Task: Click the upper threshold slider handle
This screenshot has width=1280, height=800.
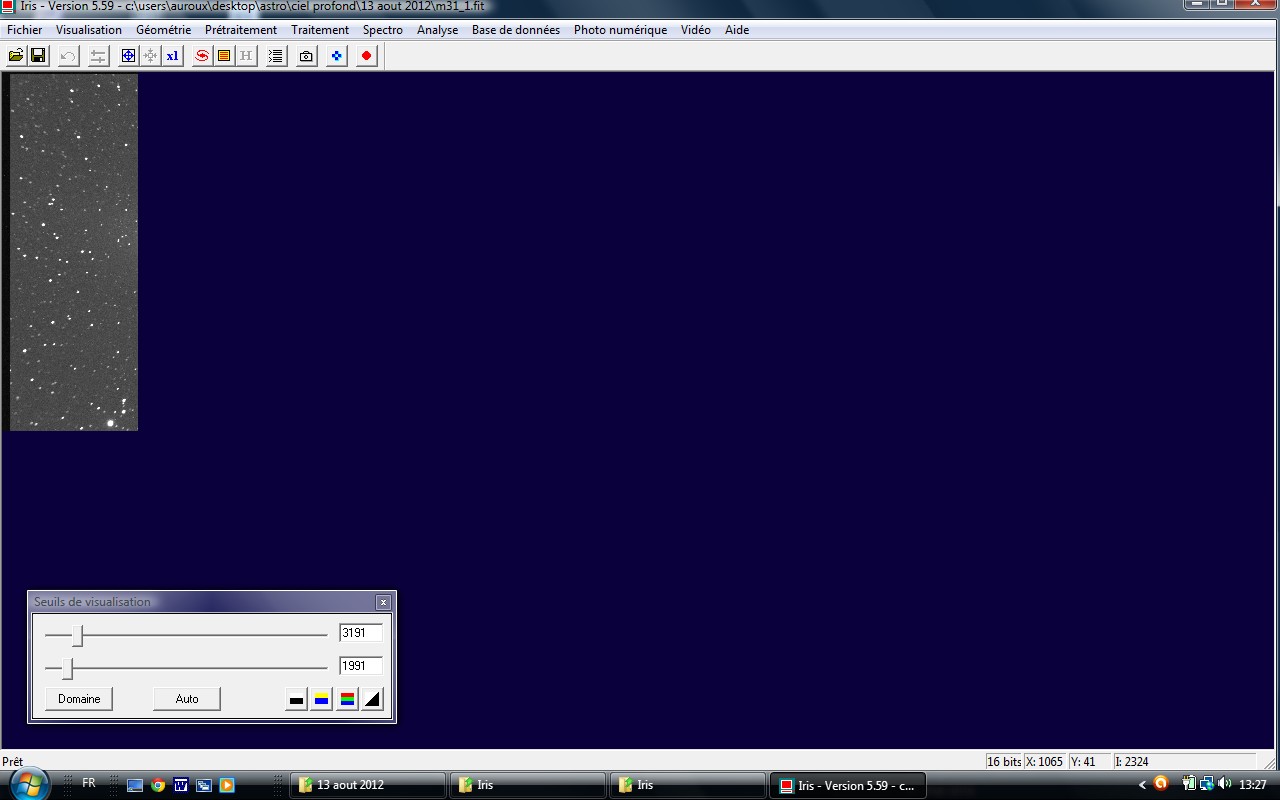Action: pos(77,635)
